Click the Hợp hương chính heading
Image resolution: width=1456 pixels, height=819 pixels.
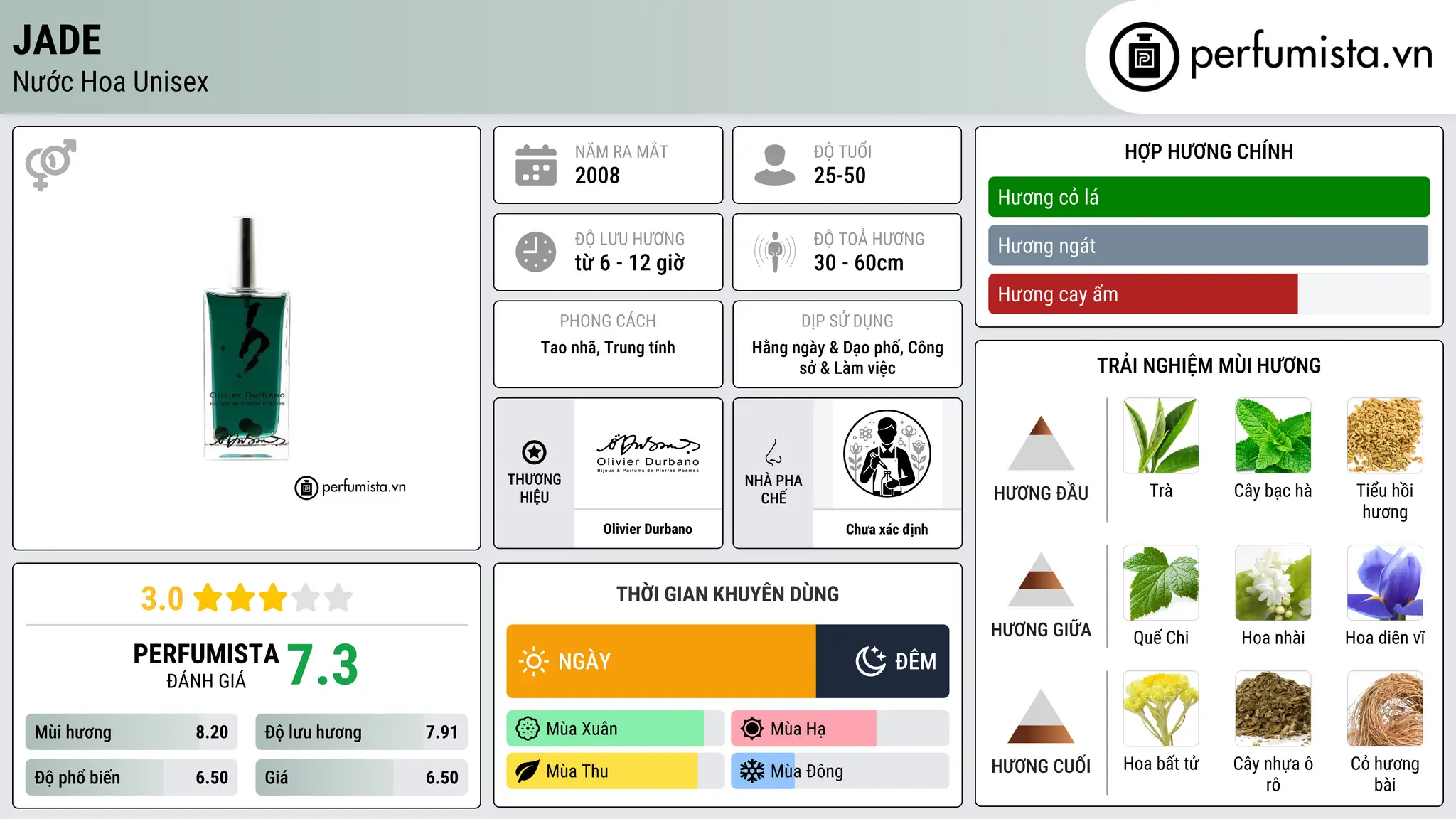(1209, 151)
